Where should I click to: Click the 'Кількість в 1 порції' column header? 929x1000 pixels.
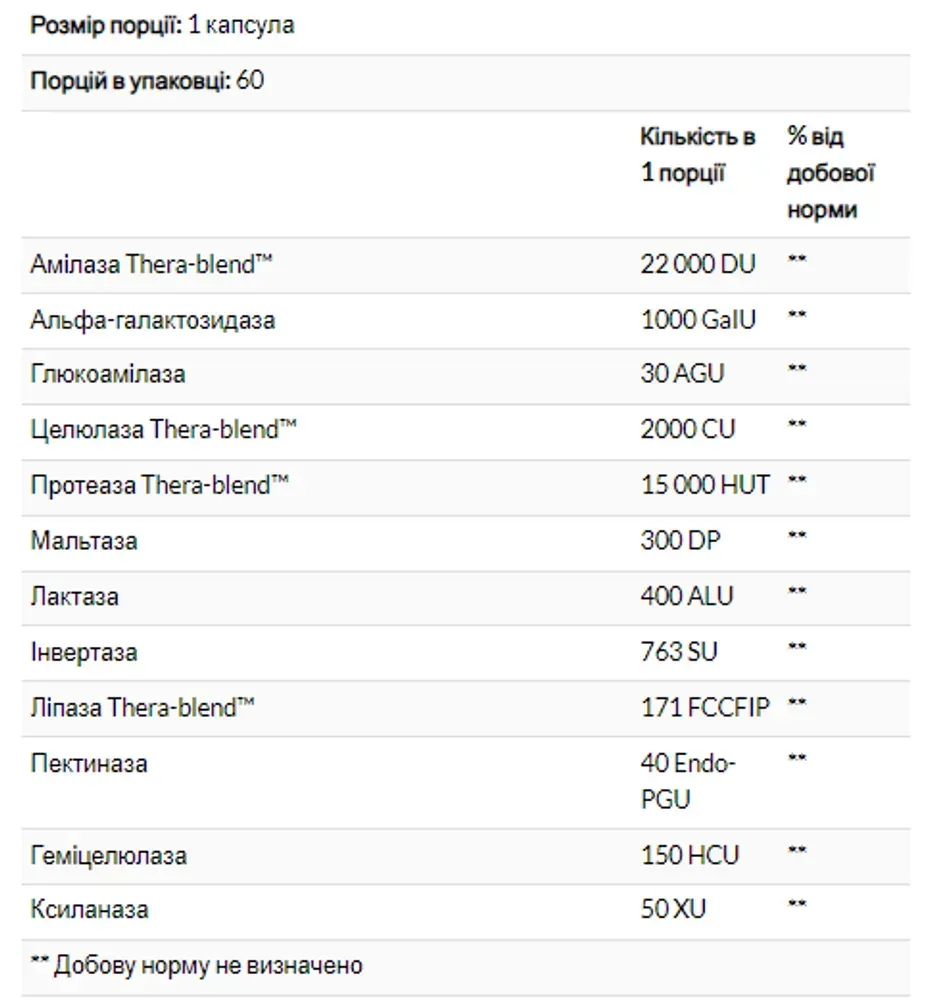pyautogui.click(x=698, y=154)
